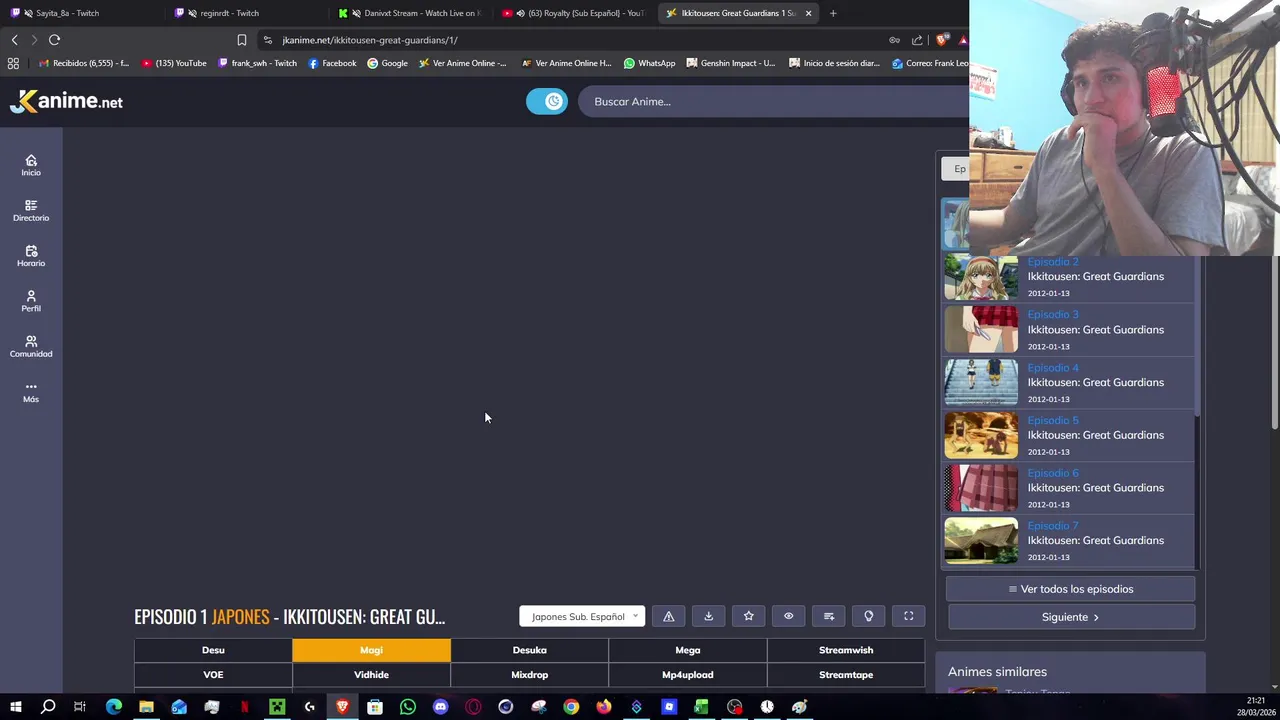Select the Vidhide server tab
This screenshot has width=1280, height=720.
(x=371, y=675)
